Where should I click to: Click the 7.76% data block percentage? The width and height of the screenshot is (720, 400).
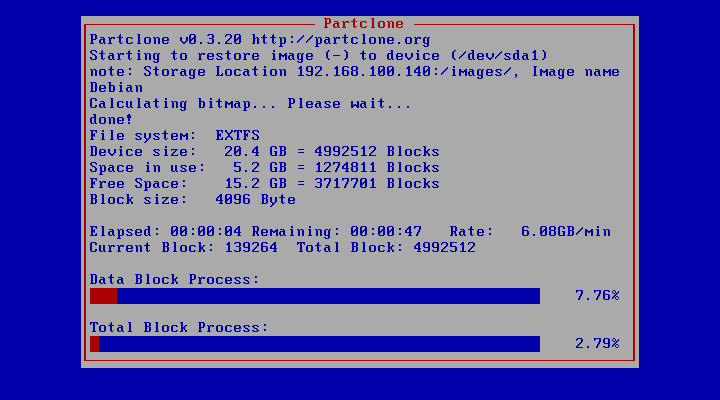coord(597,296)
